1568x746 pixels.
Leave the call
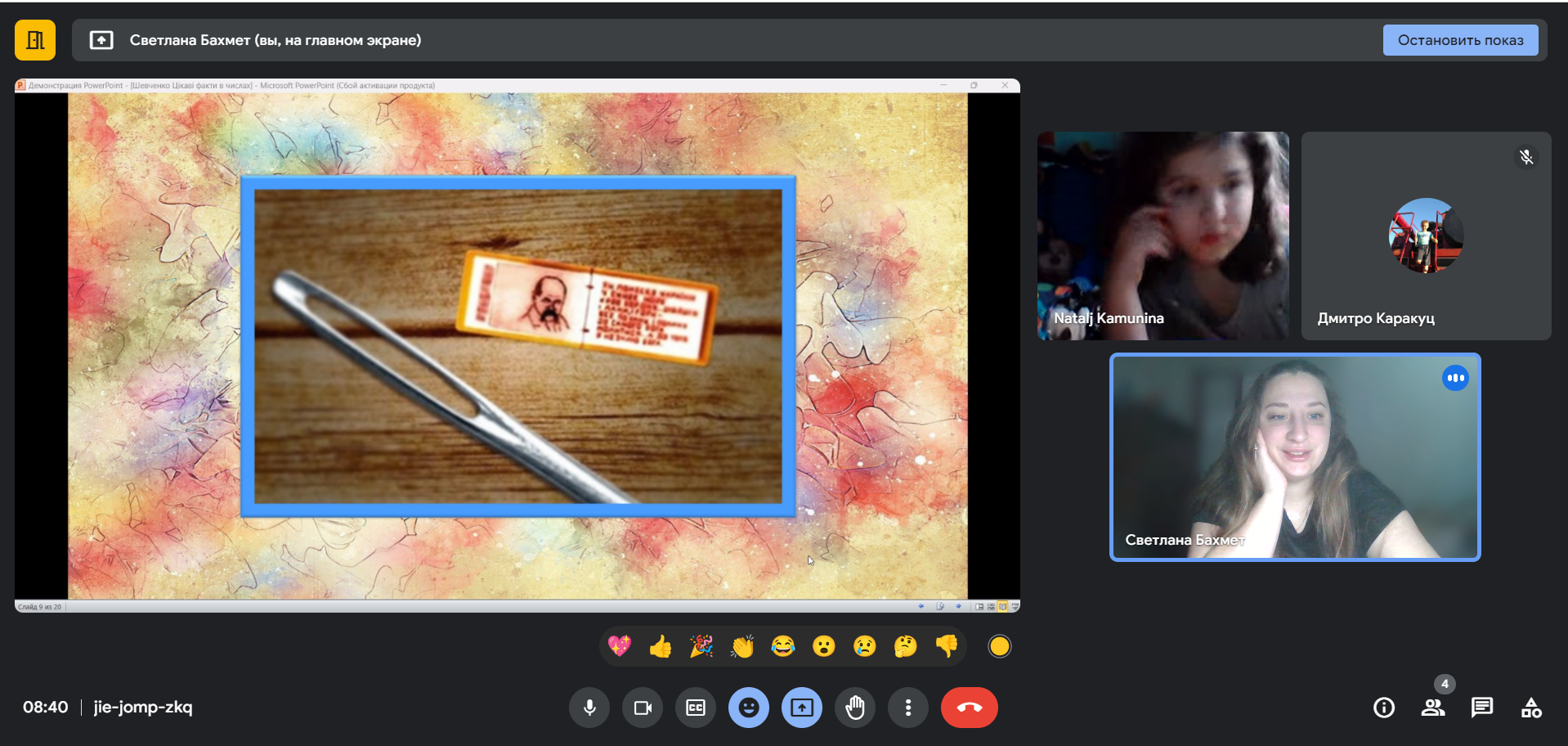969,708
